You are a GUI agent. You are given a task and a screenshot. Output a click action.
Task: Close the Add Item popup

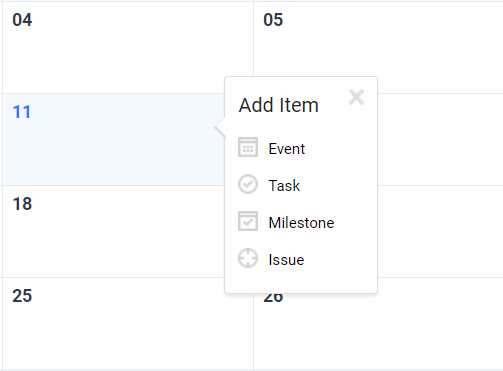tap(356, 97)
